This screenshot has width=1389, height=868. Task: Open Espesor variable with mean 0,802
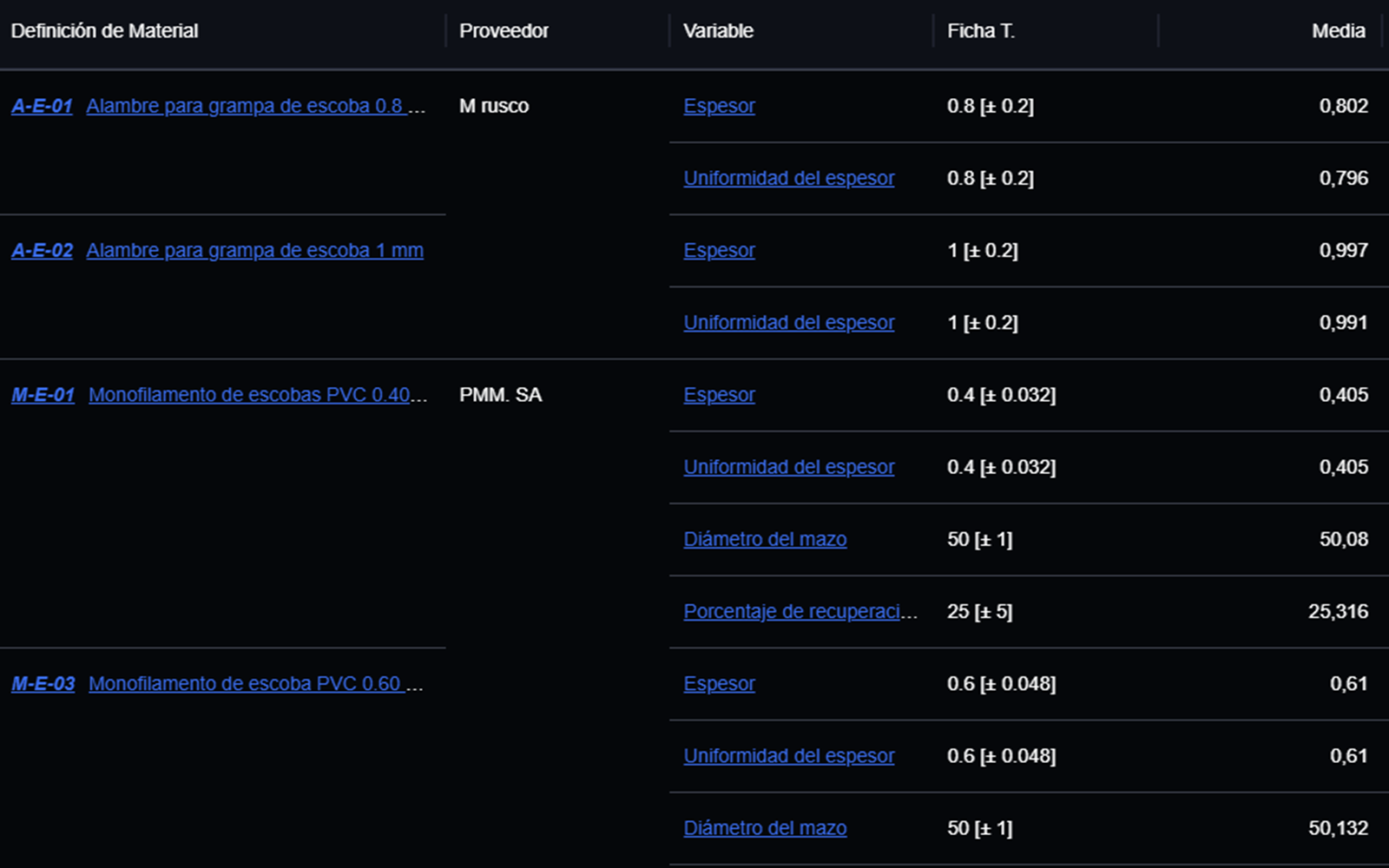(x=719, y=106)
